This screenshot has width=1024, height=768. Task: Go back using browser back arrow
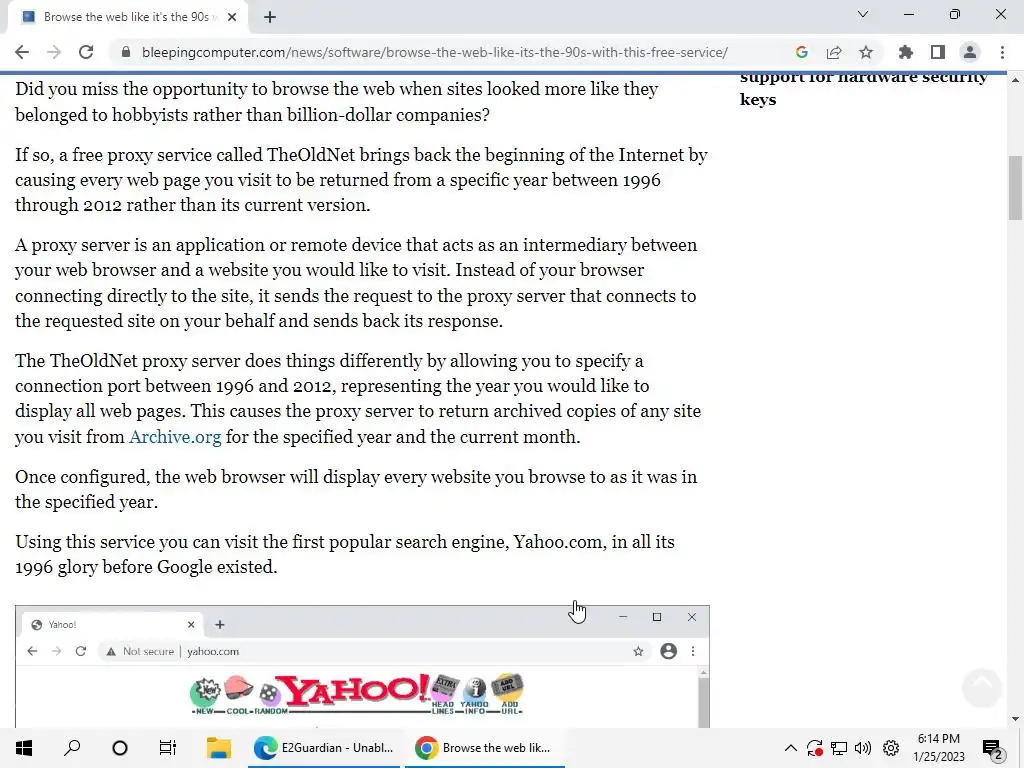click(x=22, y=52)
